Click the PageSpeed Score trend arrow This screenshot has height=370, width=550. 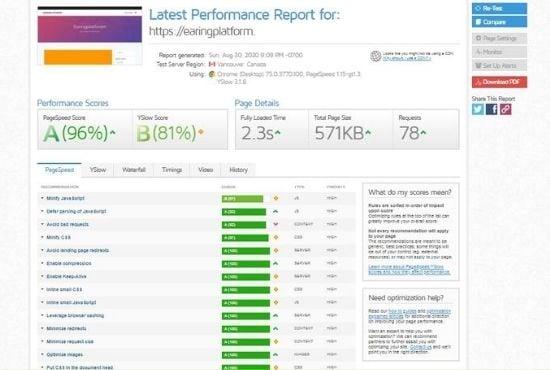112,133
